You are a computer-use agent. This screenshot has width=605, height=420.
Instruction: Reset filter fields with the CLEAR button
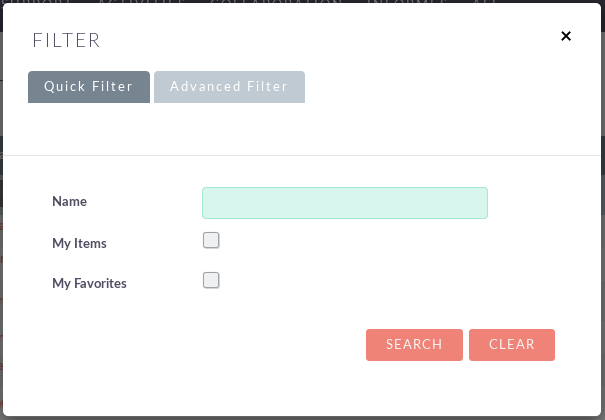(512, 345)
